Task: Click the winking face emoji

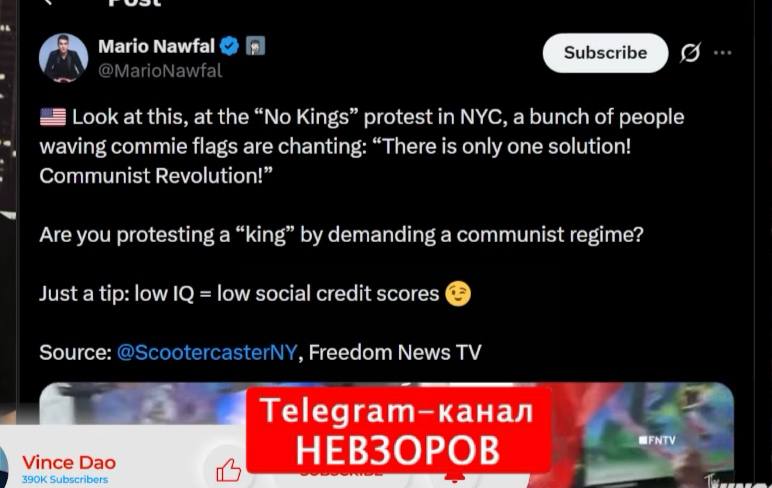Action: tap(458, 294)
